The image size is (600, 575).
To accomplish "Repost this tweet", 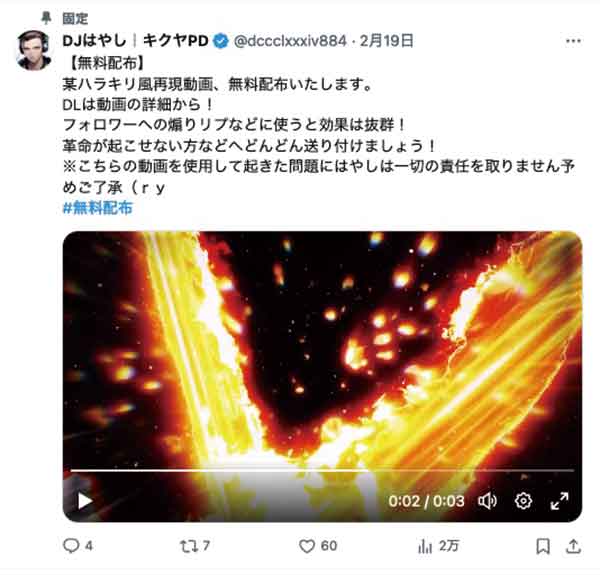I will (x=195, y=546).
